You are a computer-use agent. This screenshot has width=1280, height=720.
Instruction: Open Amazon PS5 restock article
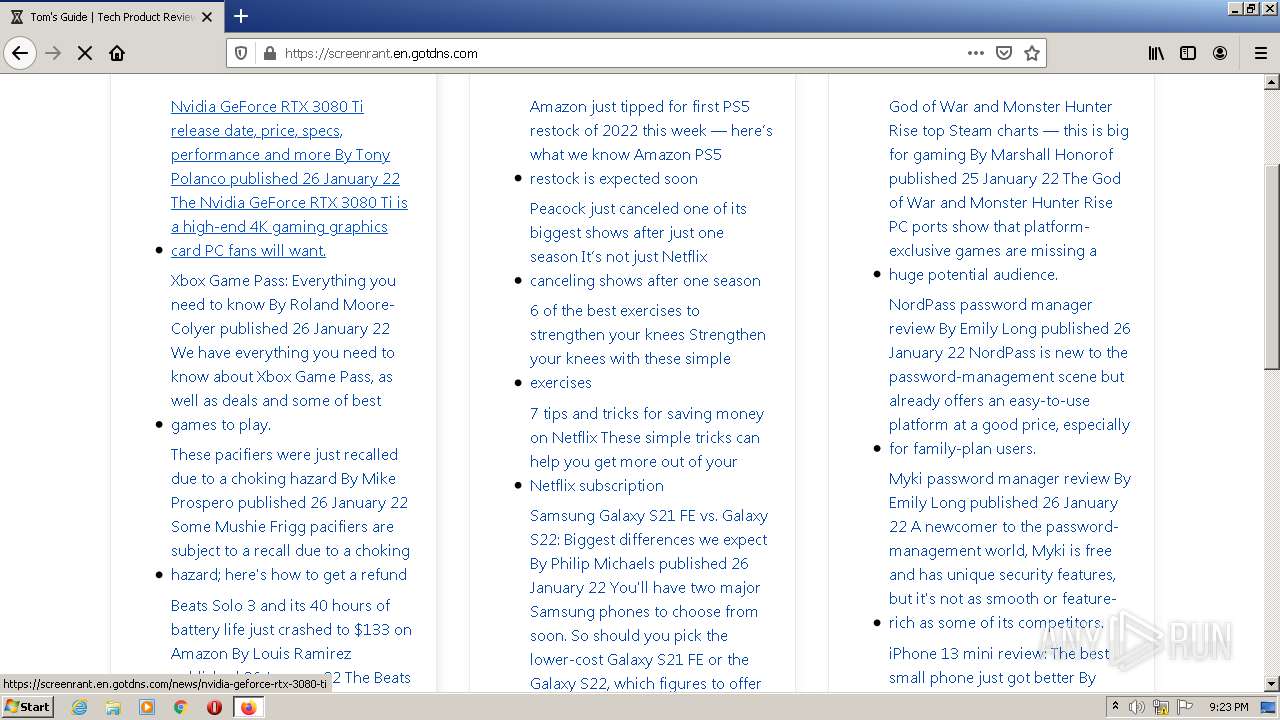point(651,142)
